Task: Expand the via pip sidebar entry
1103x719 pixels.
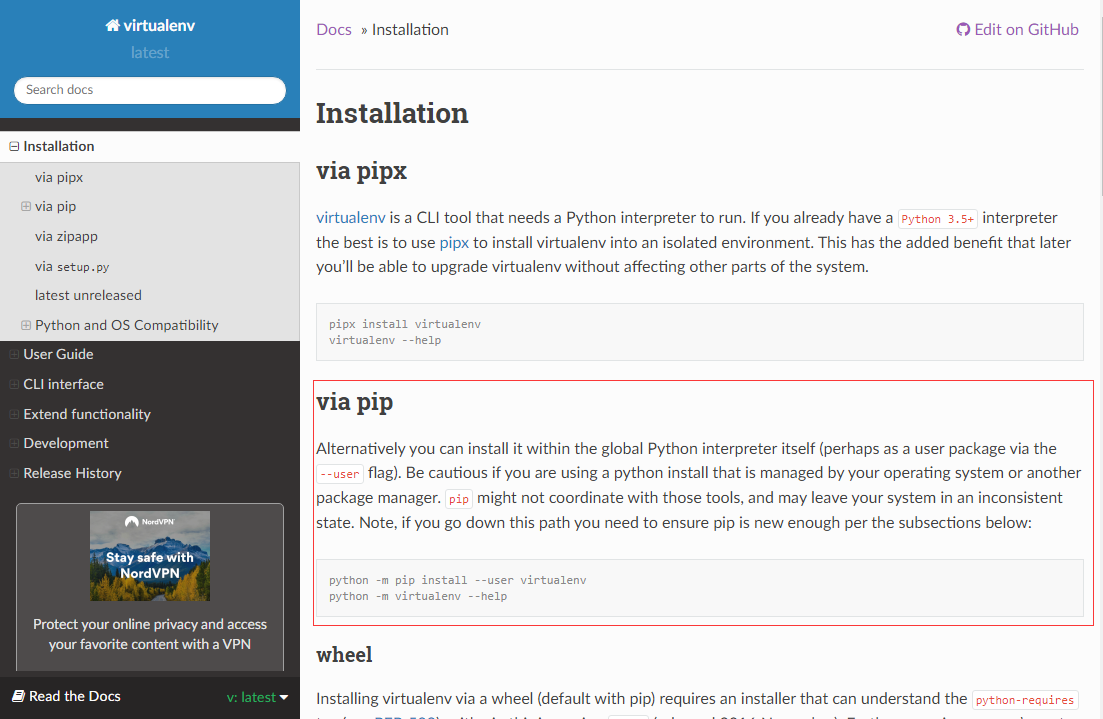Action: 26,207
